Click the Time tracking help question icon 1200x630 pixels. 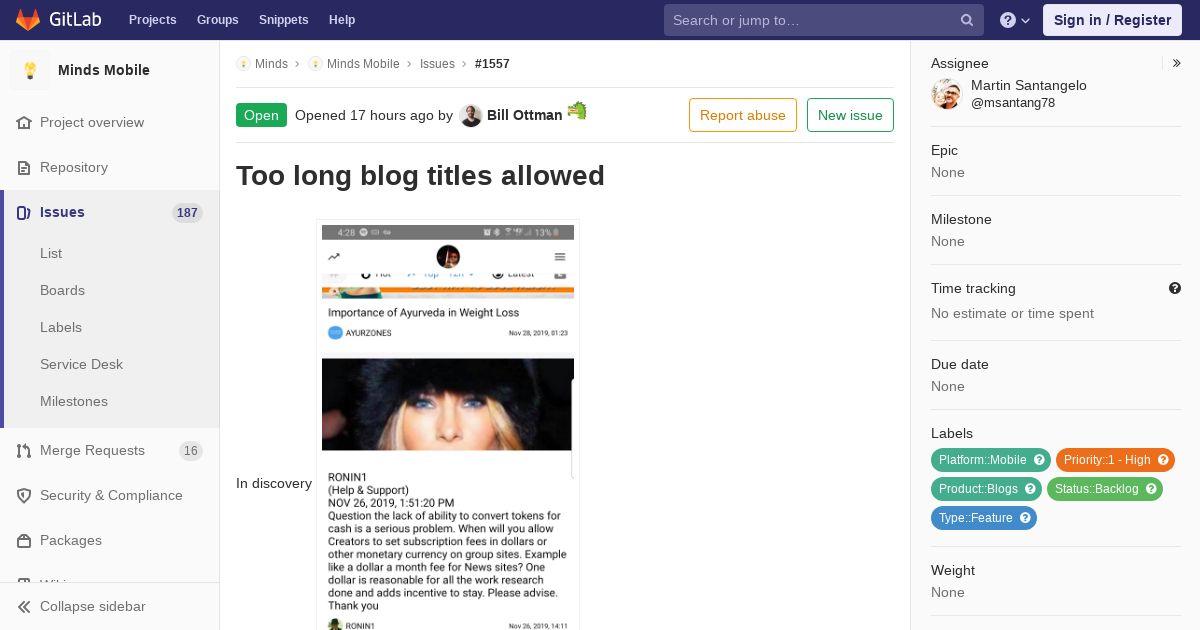[1175, 288]
